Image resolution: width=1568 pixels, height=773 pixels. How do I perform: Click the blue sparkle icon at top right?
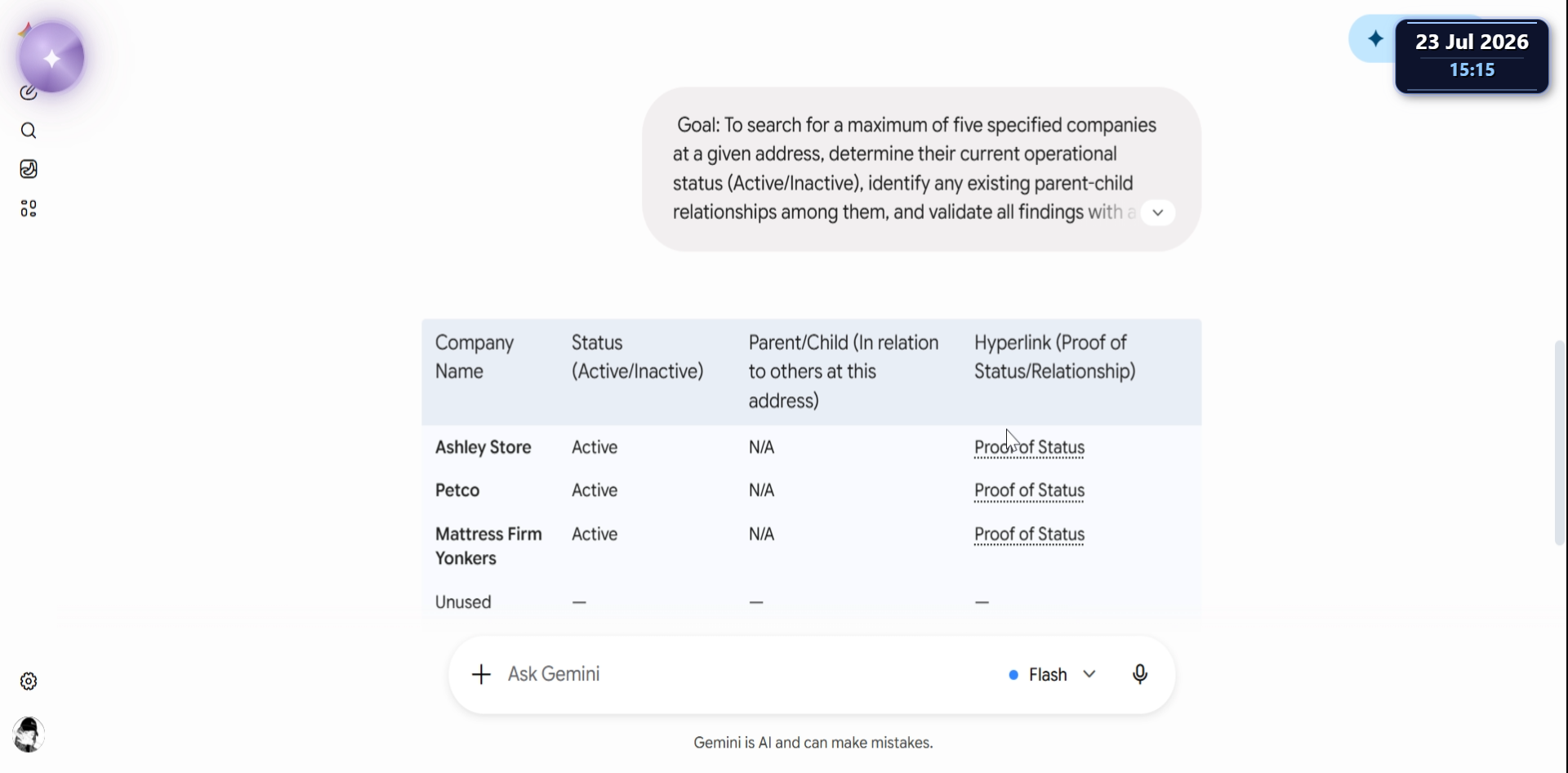1375,38
